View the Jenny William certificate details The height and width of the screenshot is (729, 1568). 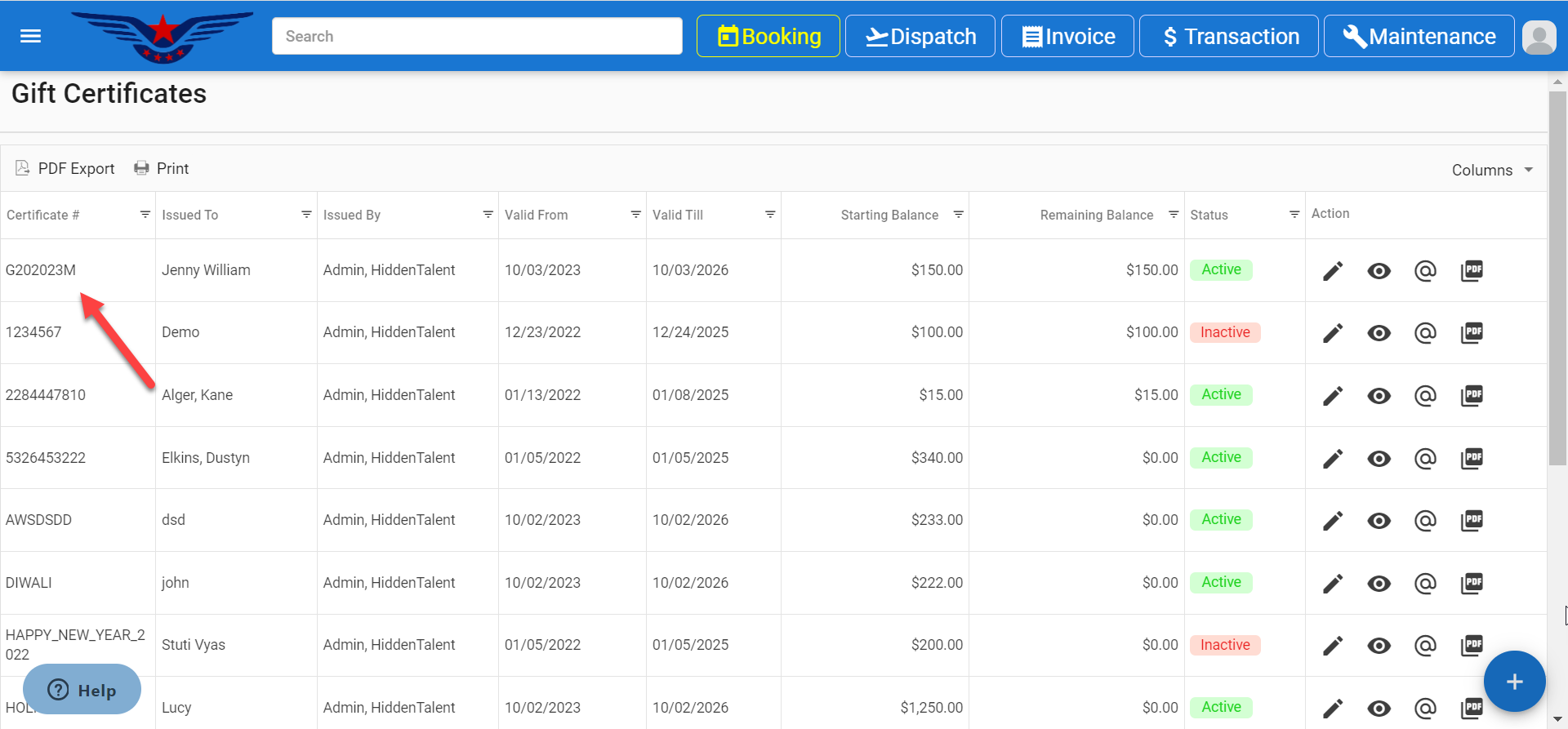(x=1379, y=271)
